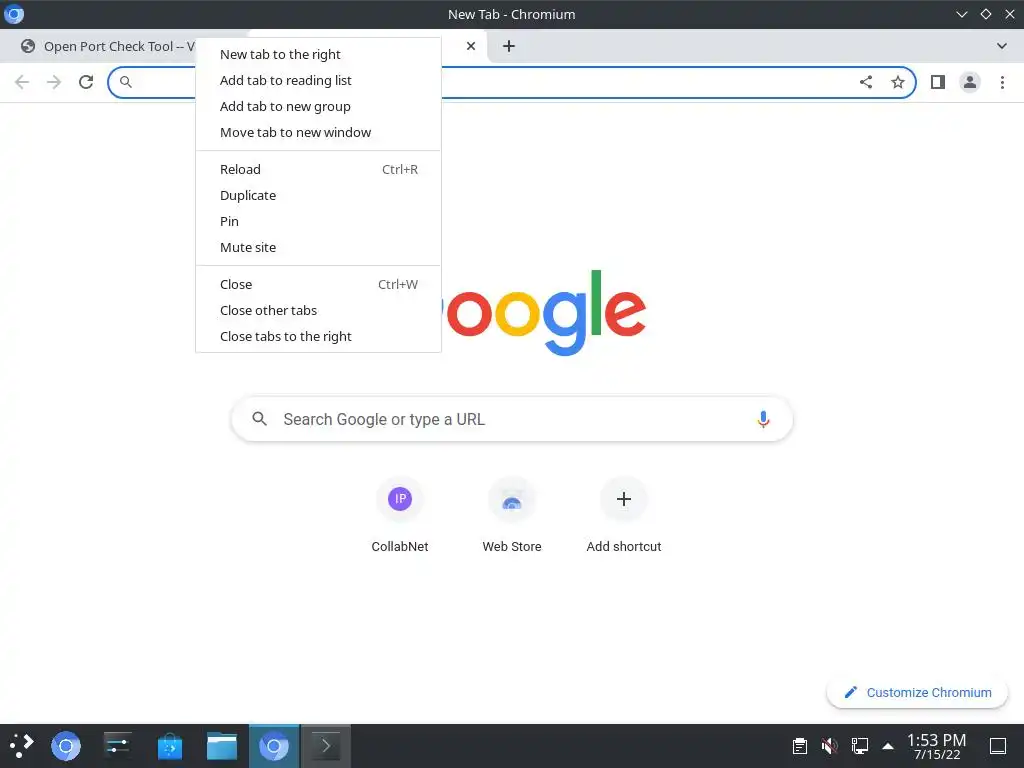Select Close other tabs
The width and height of the screenshot is (1024, 768).
click(318, 310)
